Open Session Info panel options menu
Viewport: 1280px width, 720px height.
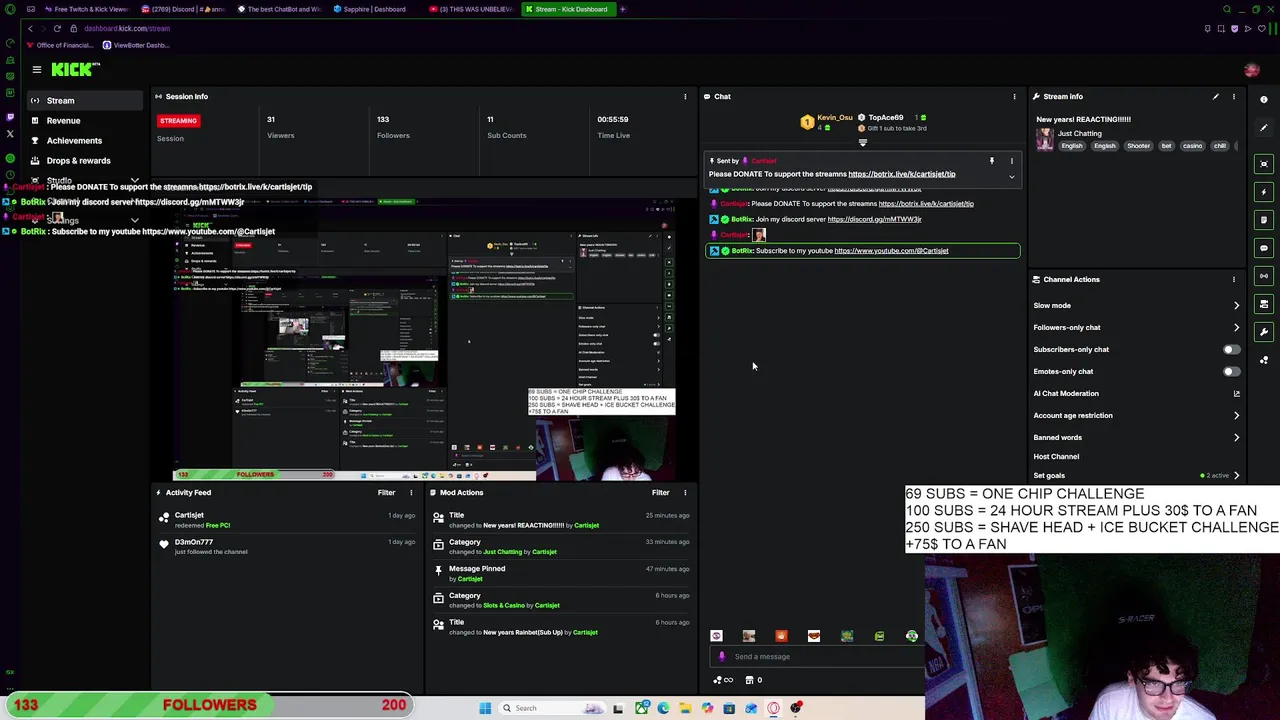click(x=685, y=97)
